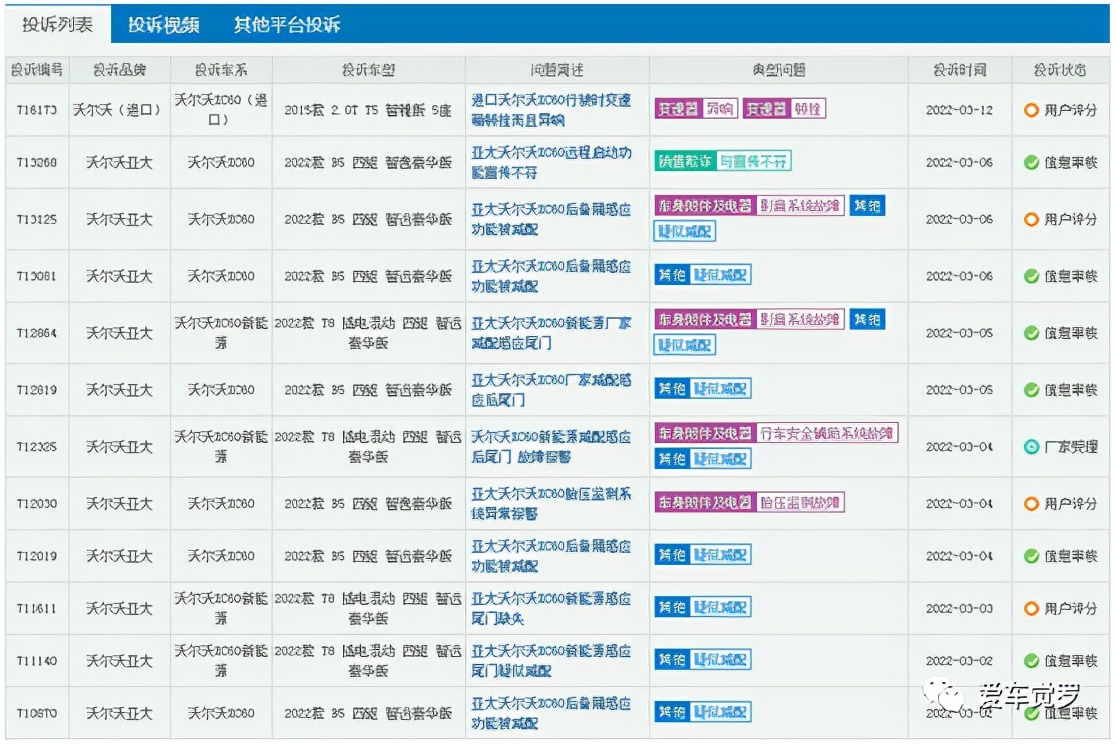Click the 投诉车型 column header

point(368,70)
